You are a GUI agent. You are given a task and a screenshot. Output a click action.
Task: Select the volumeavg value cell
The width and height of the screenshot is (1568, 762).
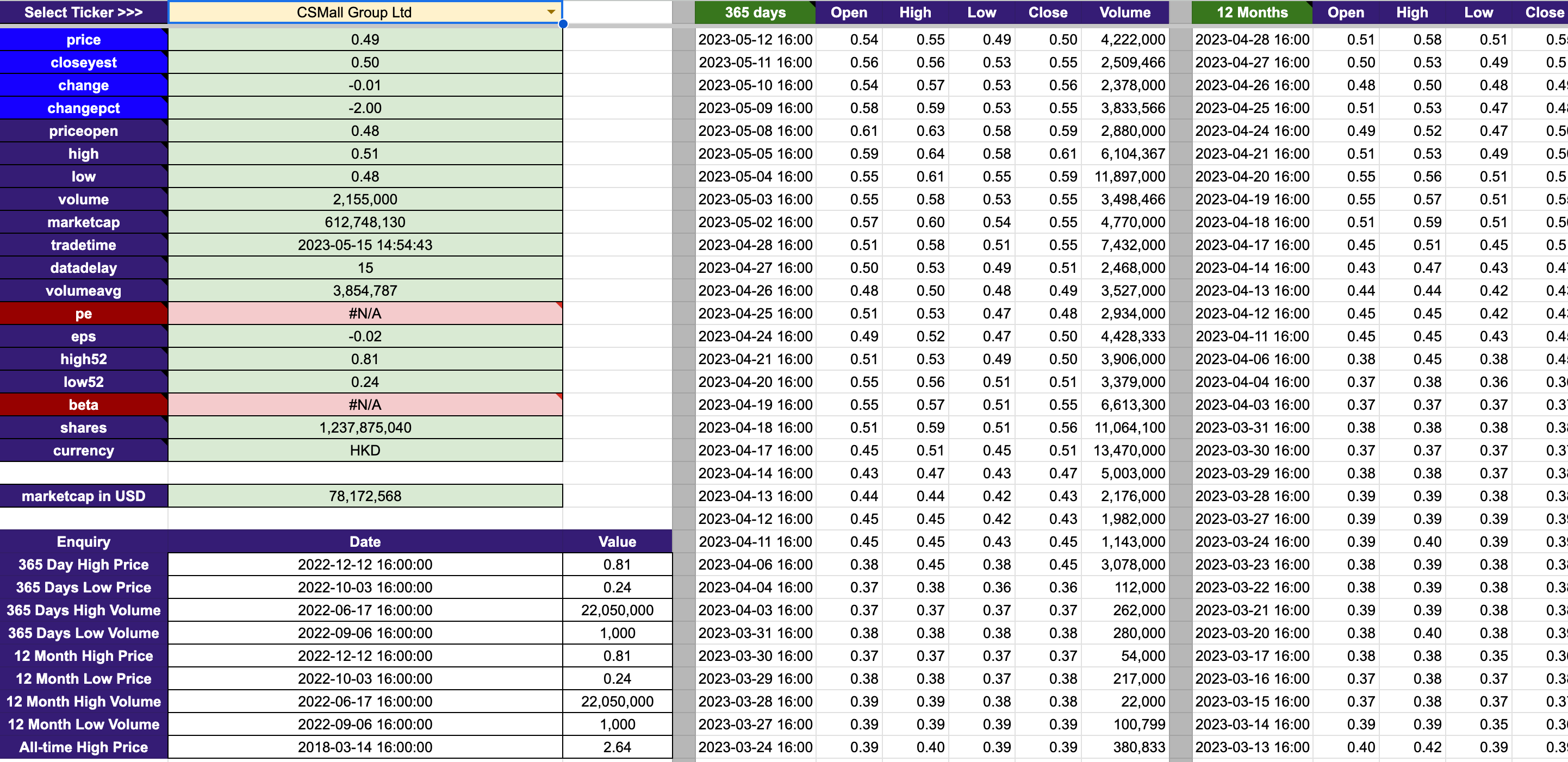click(x=365, y=291)
